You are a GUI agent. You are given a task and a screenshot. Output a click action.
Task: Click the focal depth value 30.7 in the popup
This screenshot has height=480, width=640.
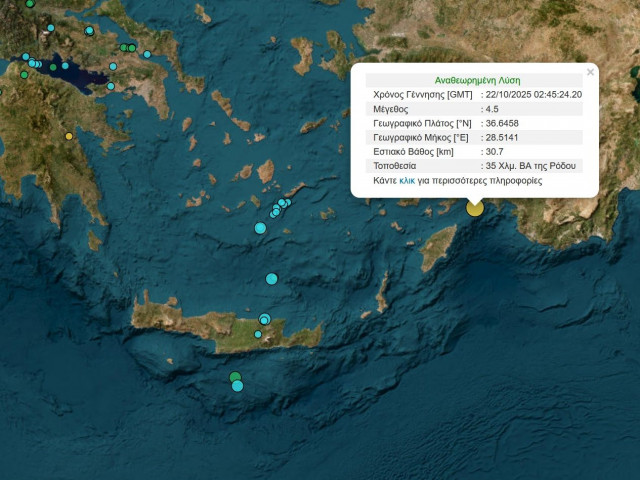click(496, 151)
